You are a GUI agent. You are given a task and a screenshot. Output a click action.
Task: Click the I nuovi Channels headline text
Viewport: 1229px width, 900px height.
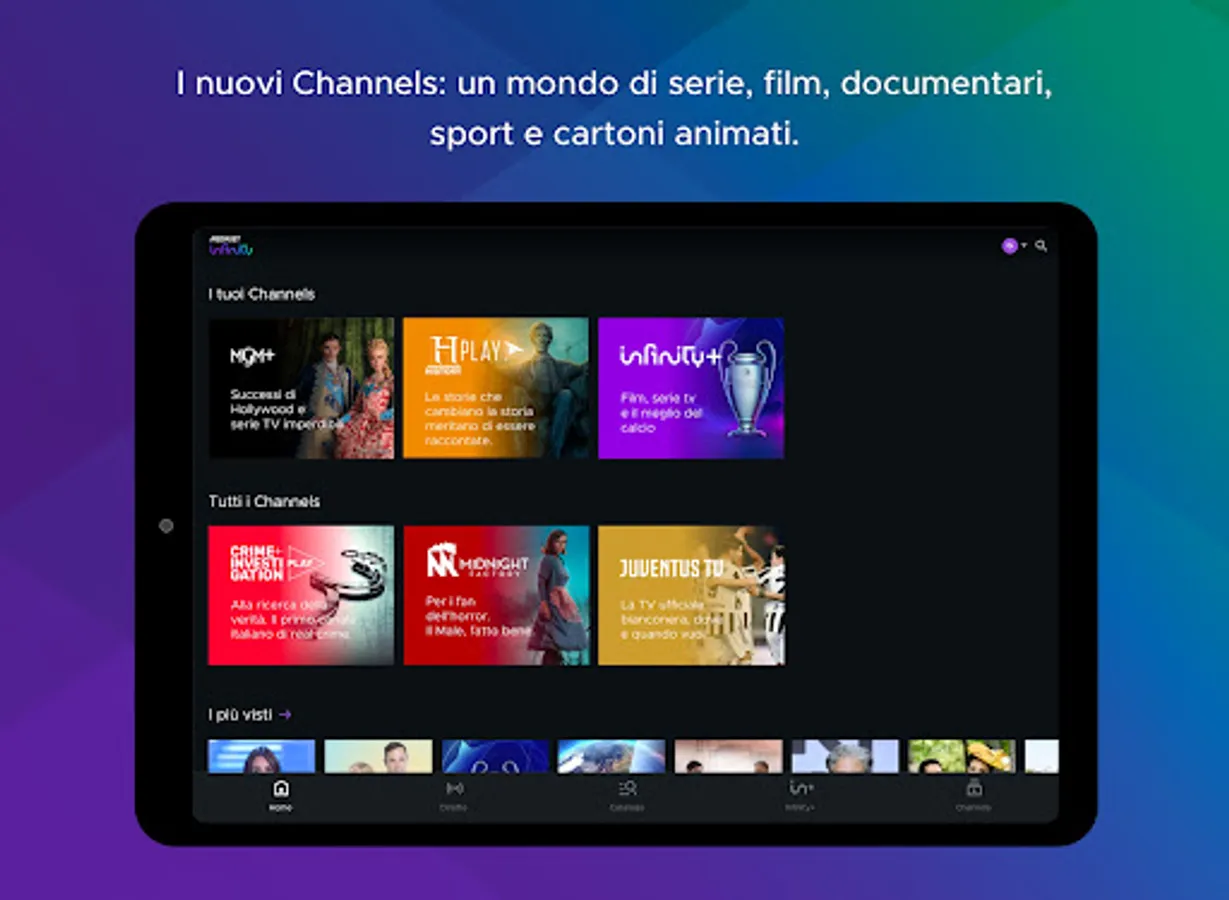(x=614, y=108)
